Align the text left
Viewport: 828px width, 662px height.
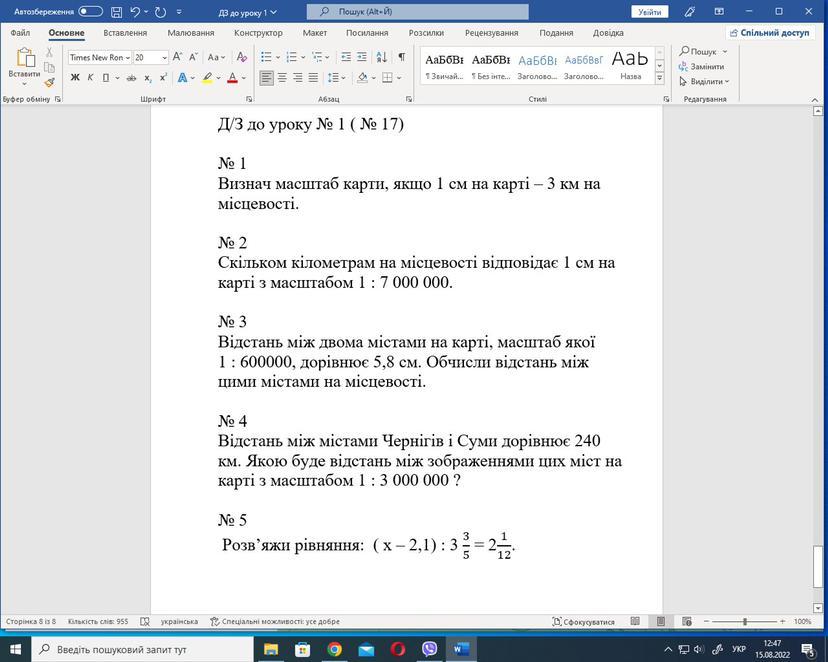tap(267, 78)
